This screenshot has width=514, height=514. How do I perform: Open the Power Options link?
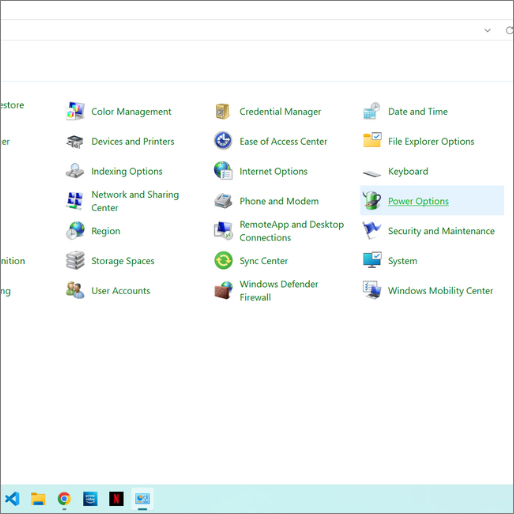(418, 201)
